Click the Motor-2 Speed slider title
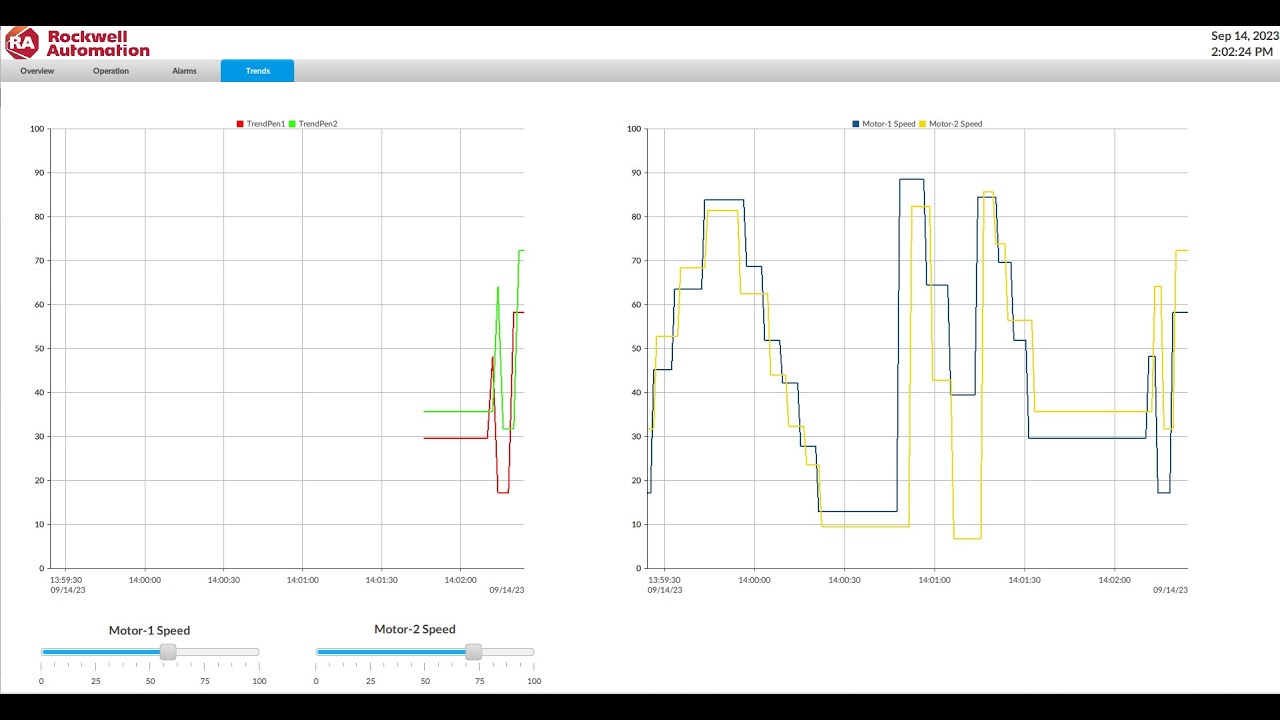1280x720 pixels. click(x=415, y=629)
